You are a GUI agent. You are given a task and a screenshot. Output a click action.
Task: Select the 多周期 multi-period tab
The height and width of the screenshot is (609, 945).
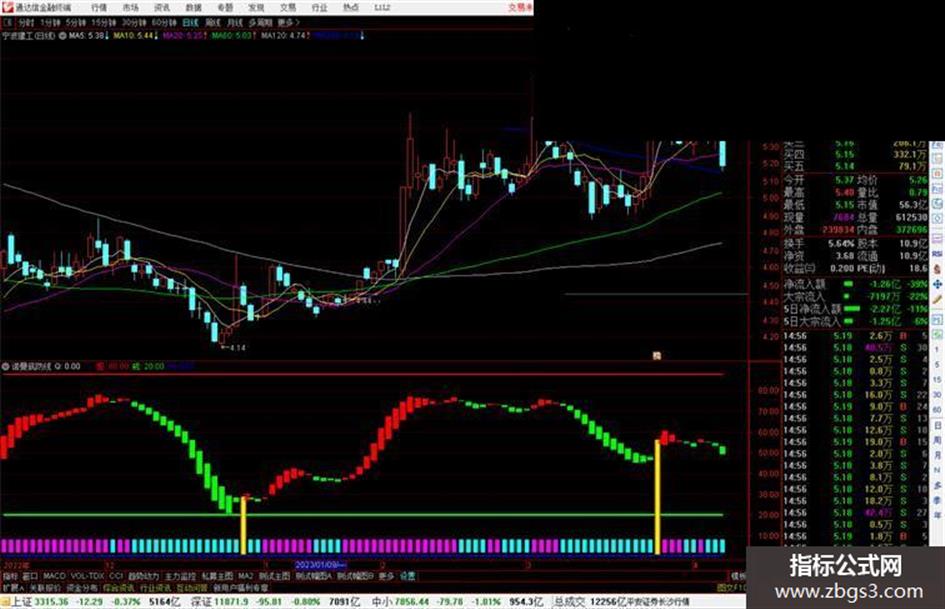[x=260, y=22]
